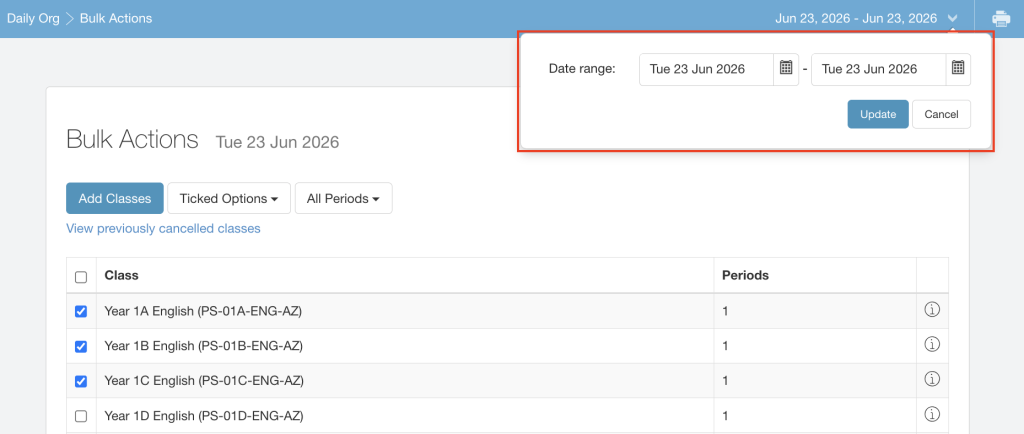Click Bulk Actions breadcrumb

click(116, 18)
